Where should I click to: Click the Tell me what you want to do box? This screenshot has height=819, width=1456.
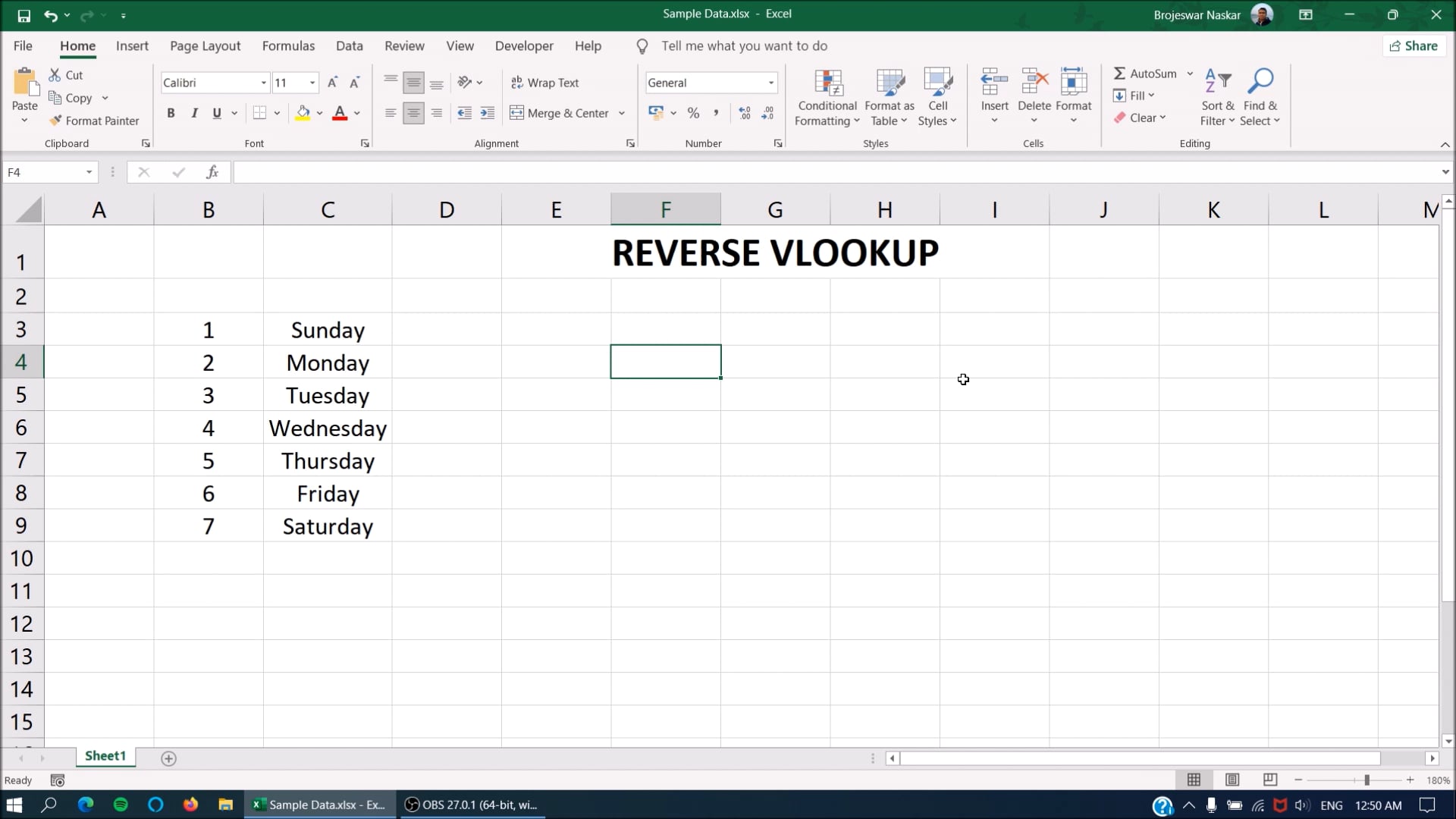tap(744, 46)
